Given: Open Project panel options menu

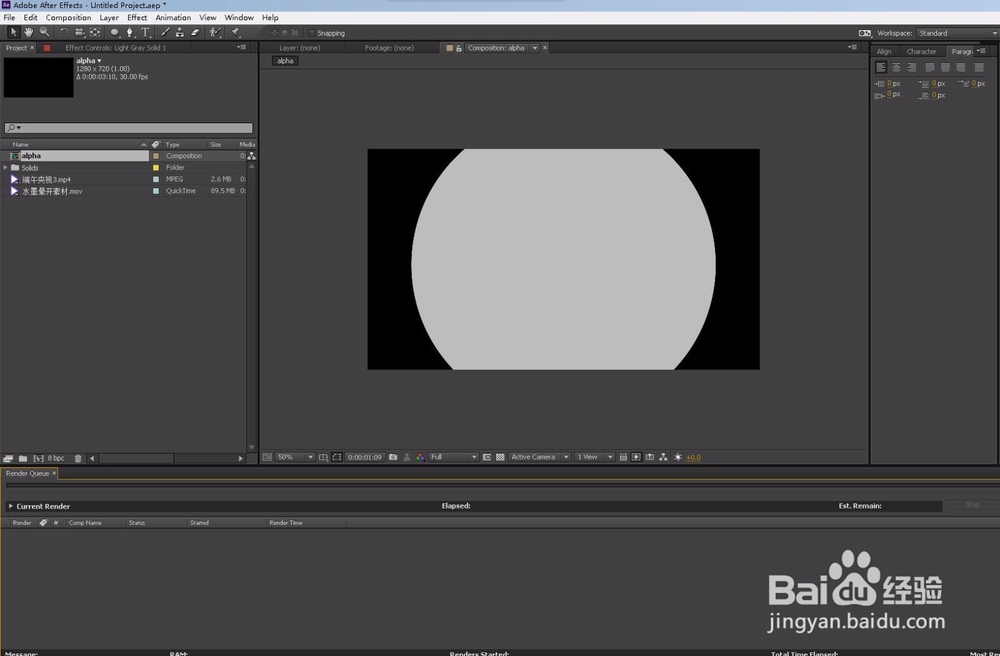Looking at the screenshot, I should (241, 47).
